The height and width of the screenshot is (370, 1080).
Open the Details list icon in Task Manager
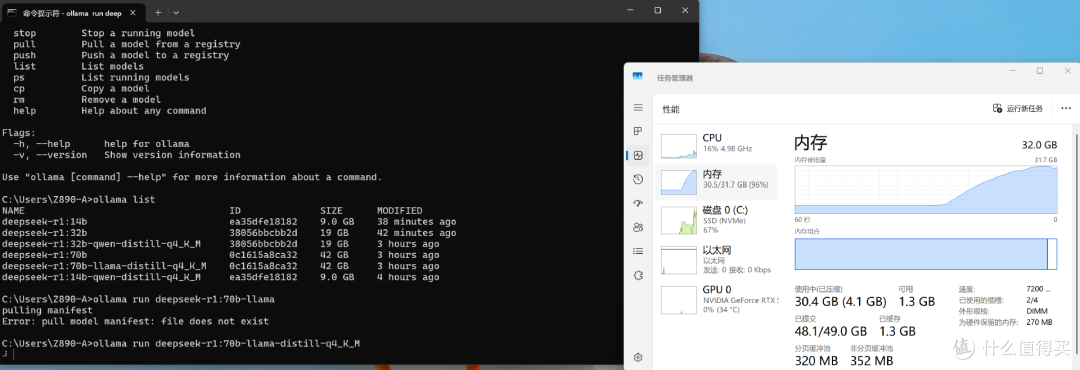tap(638, 251)
